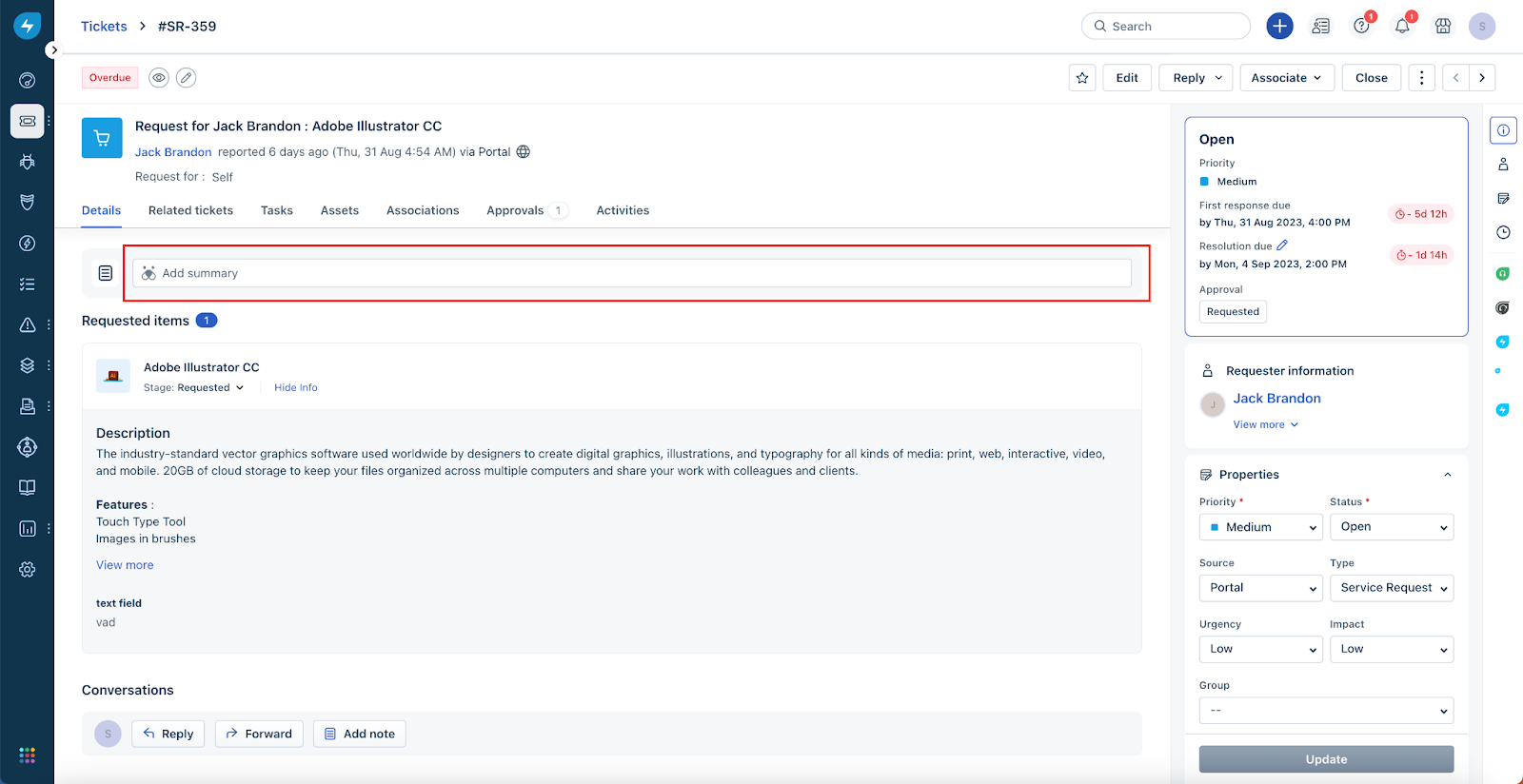1523x784 pixels.
Task: Switch to the Related tickets tab
Action: (x=190, y=210)
